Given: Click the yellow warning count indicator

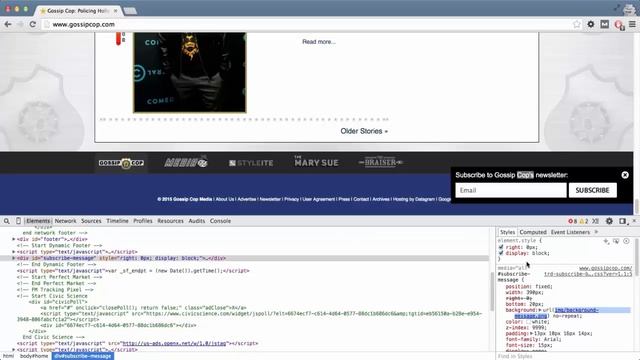Looking at the screenshot, I should coord(584,221).
